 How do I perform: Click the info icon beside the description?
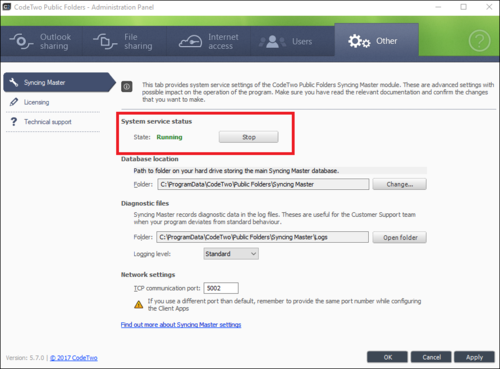[x=127, y=87]
